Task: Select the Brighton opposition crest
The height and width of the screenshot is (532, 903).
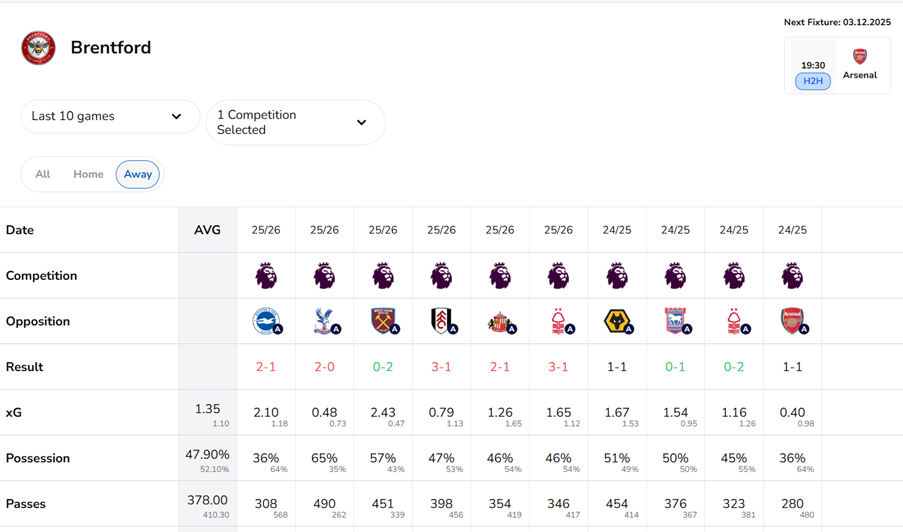Action: click(x=266, y=321)
